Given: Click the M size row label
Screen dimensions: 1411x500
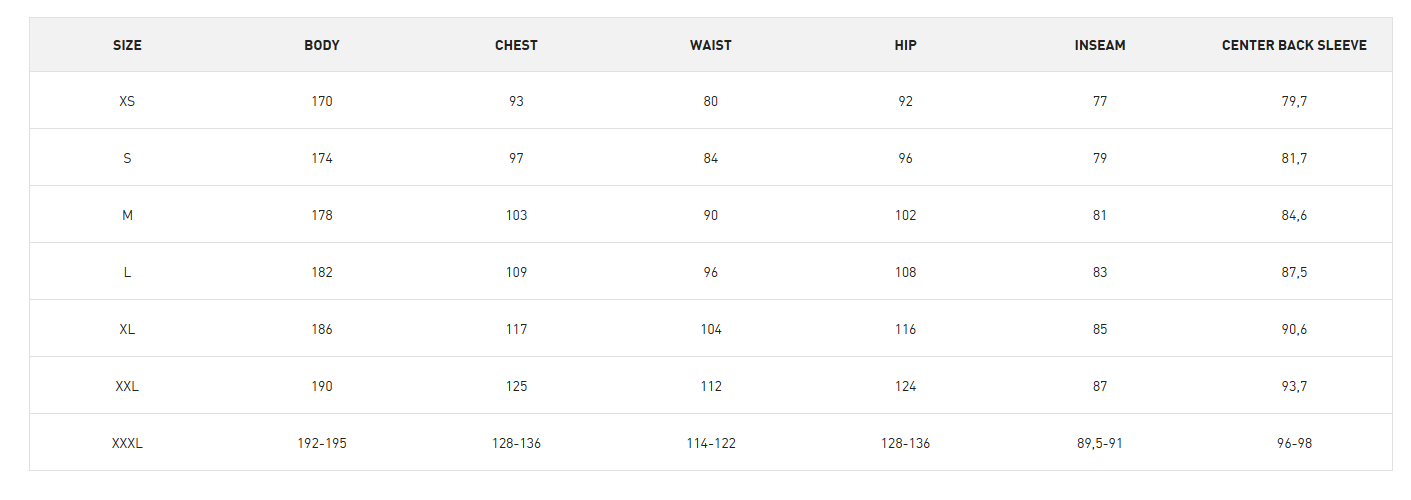Looking at the screenshot, I should pos(127,215).
